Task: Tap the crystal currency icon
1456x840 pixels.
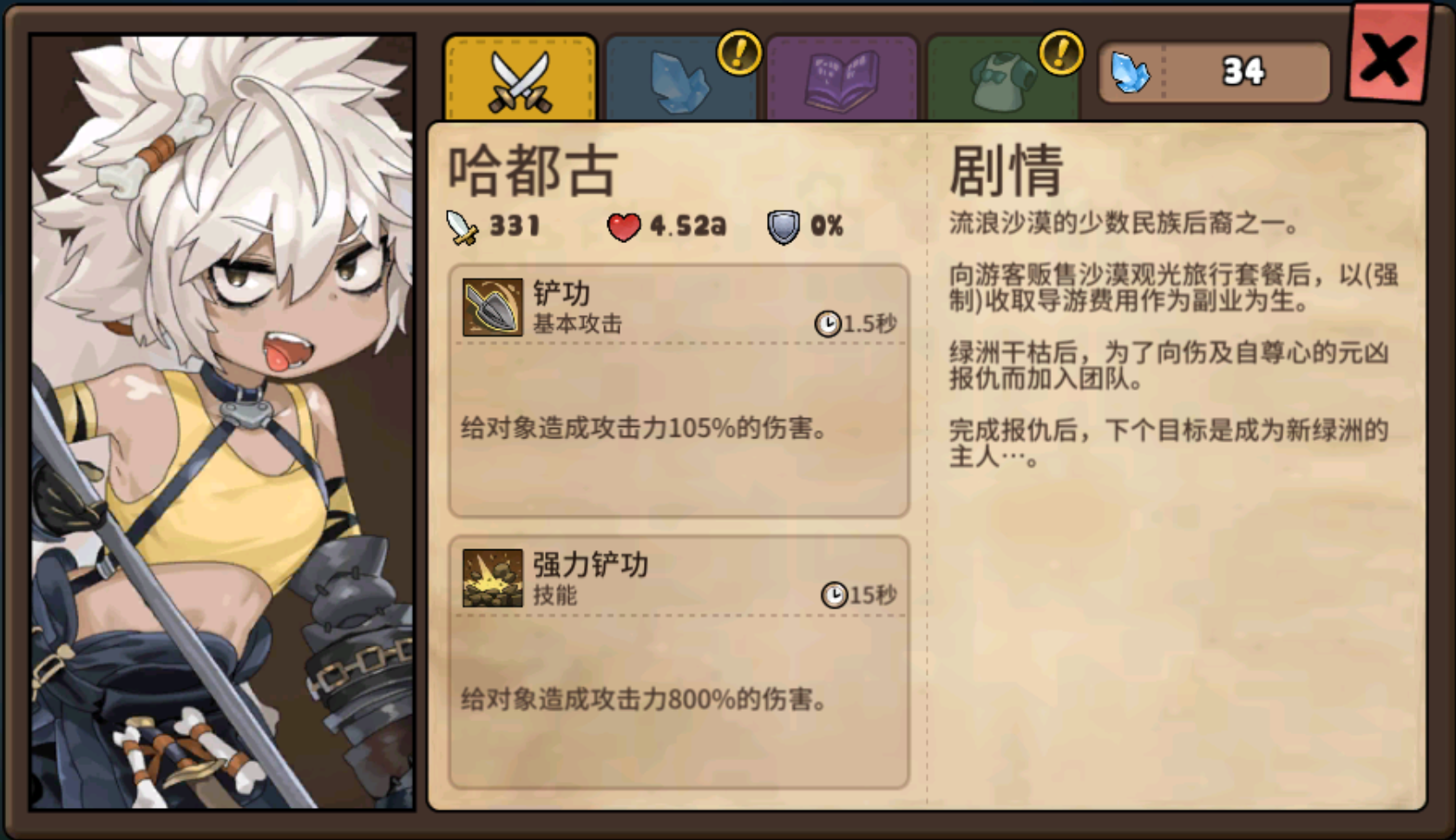Action: [1131, 72]
